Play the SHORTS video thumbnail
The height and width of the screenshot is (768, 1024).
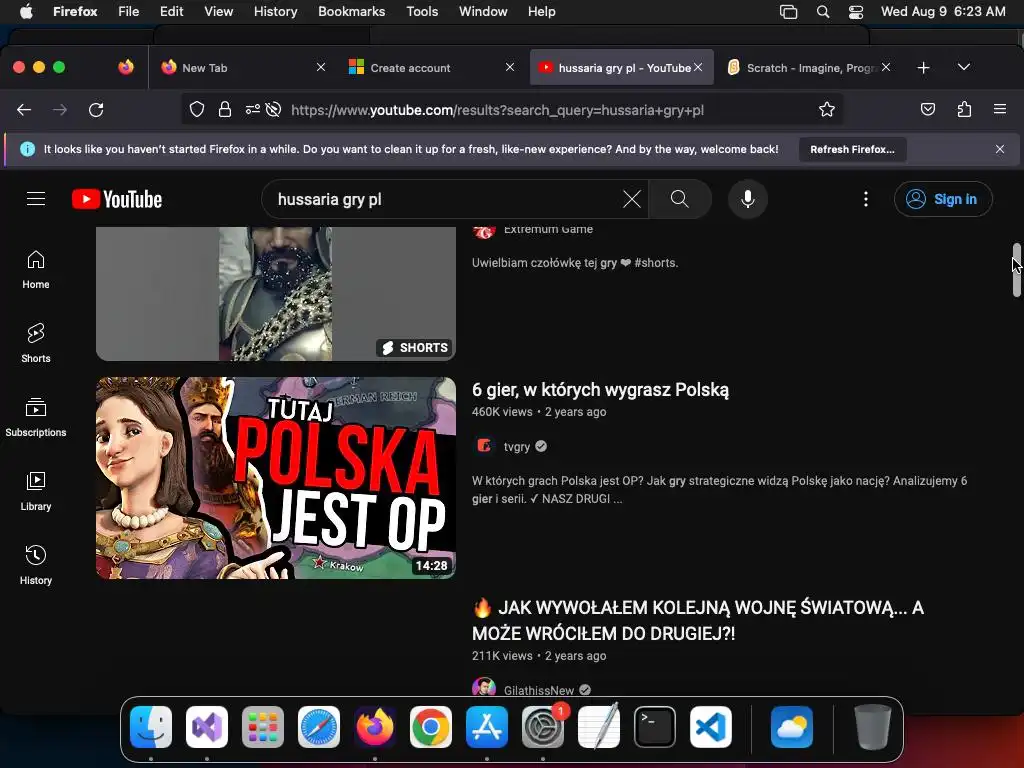tap(276, 293)
